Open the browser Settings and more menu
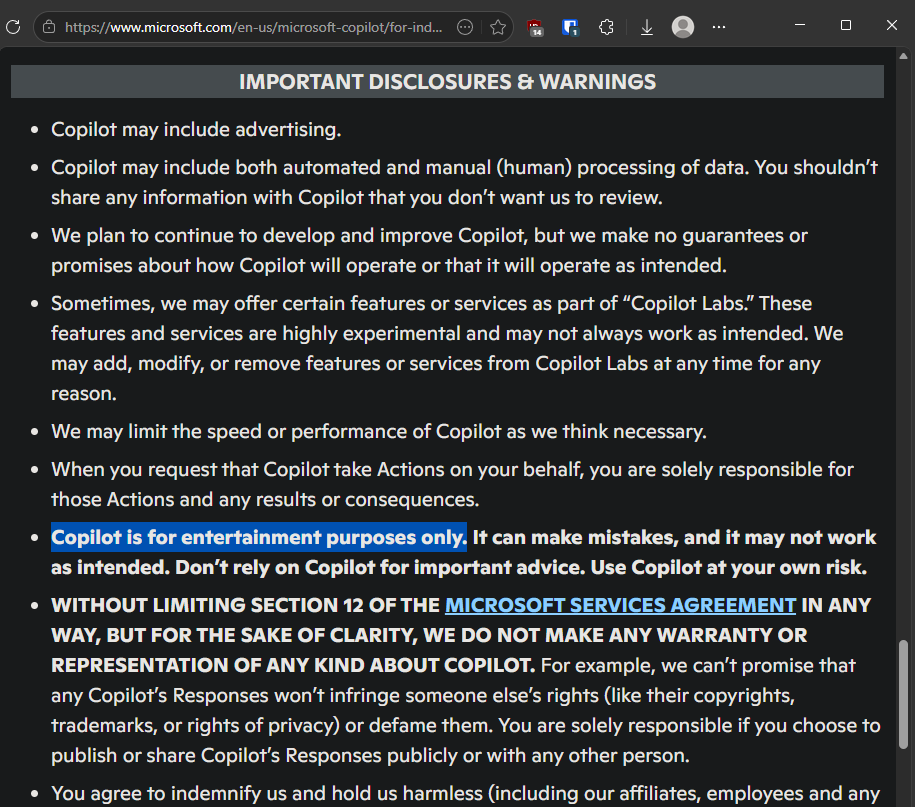 pyautogui.click(x=719, y=27)
